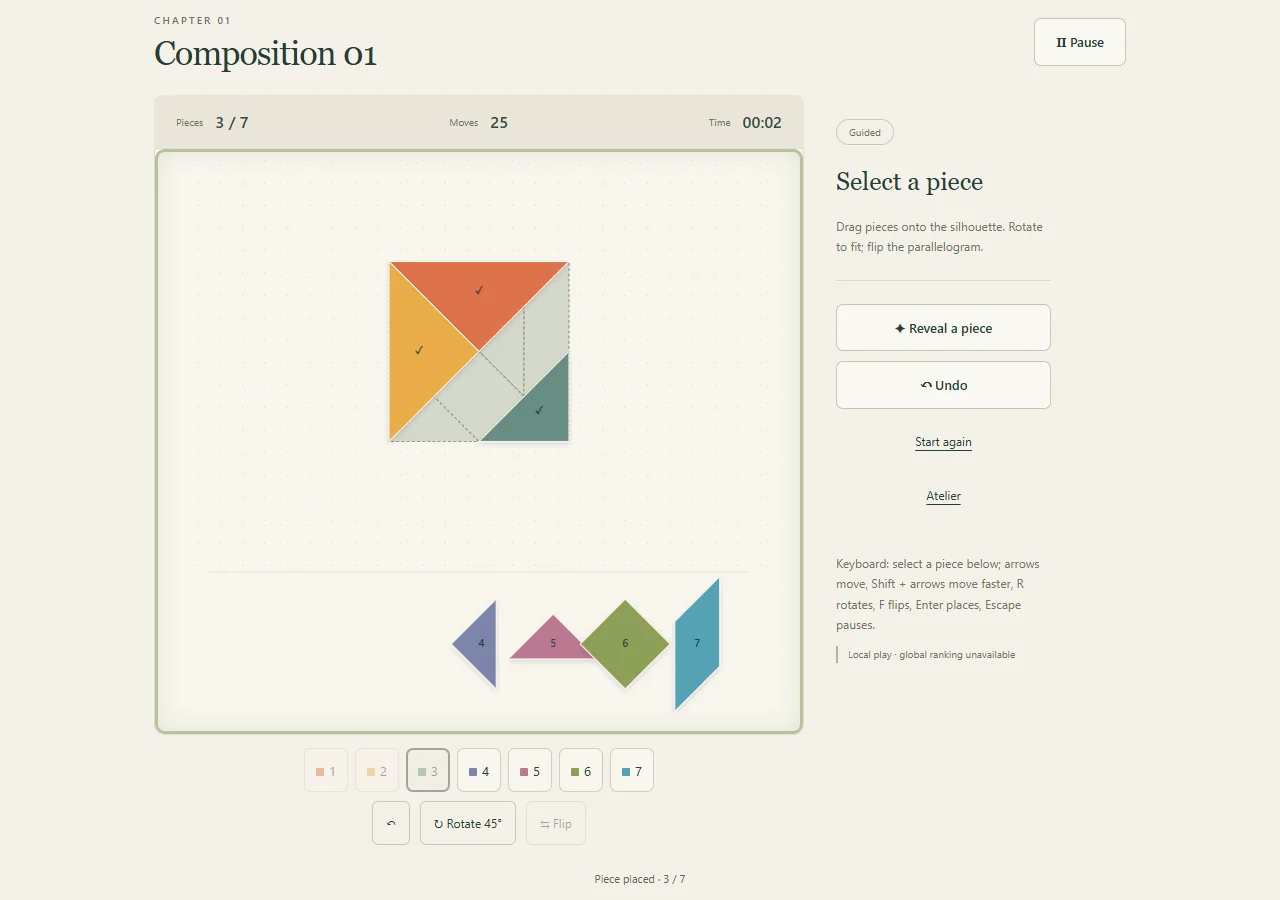This screenshot has width=1280, height=900.
Task: Select the pink triangle piece 5
Action: point(553,643)
